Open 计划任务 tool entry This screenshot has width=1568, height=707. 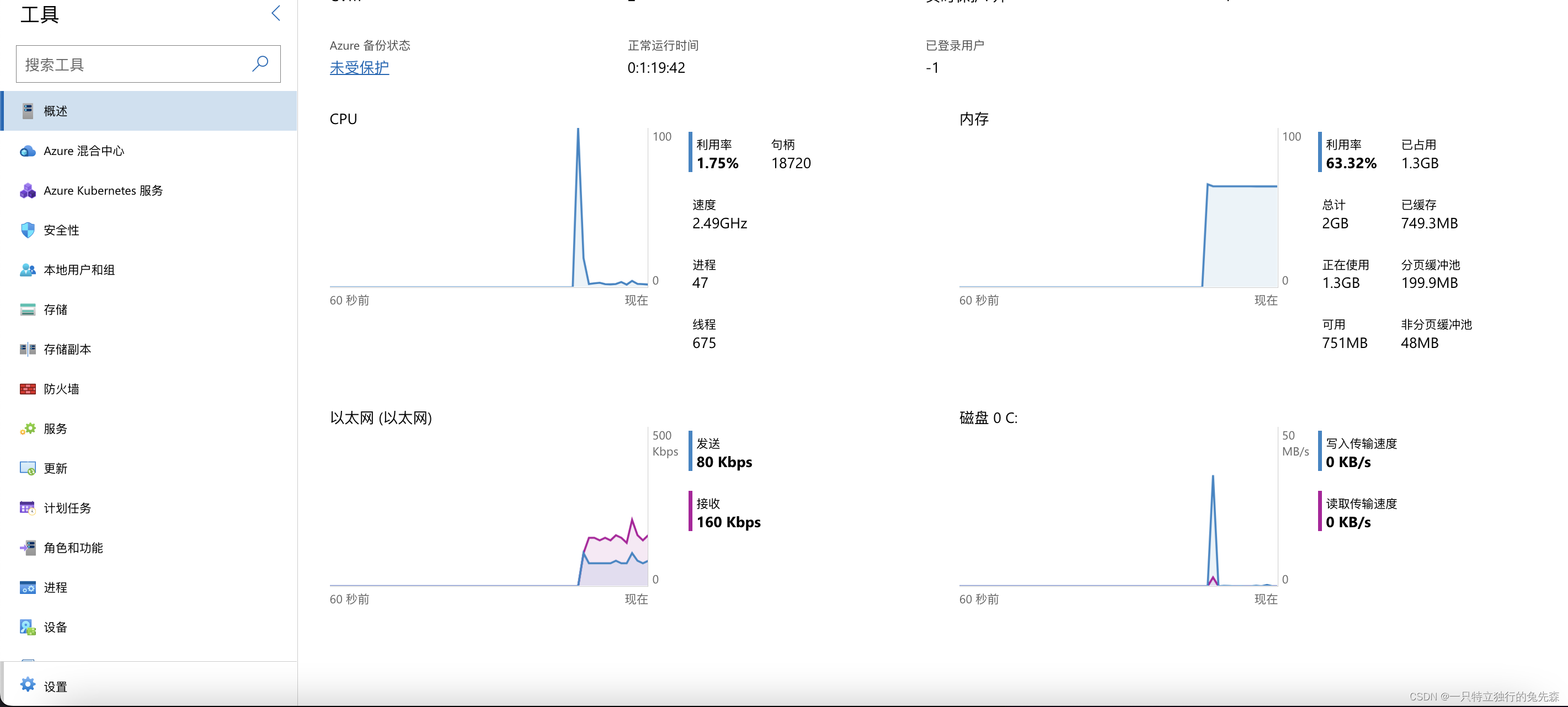point(148,508)
